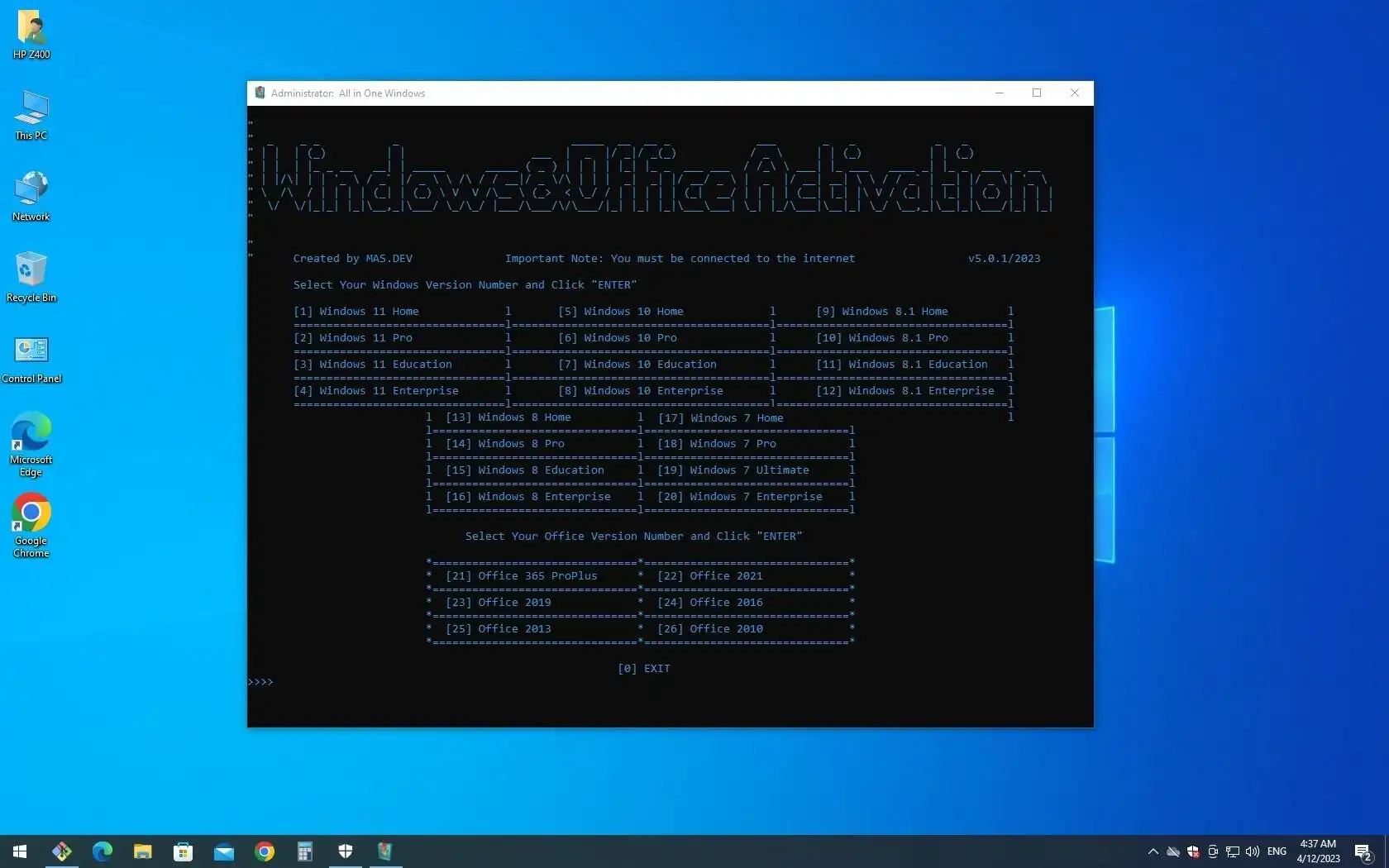
Task: Open the Mail app from the taskbar
Action: click(223, 851)
